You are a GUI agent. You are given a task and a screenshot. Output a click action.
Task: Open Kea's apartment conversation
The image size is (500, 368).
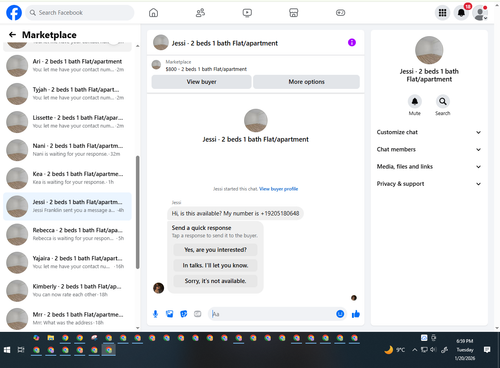(x=67, y=178)
